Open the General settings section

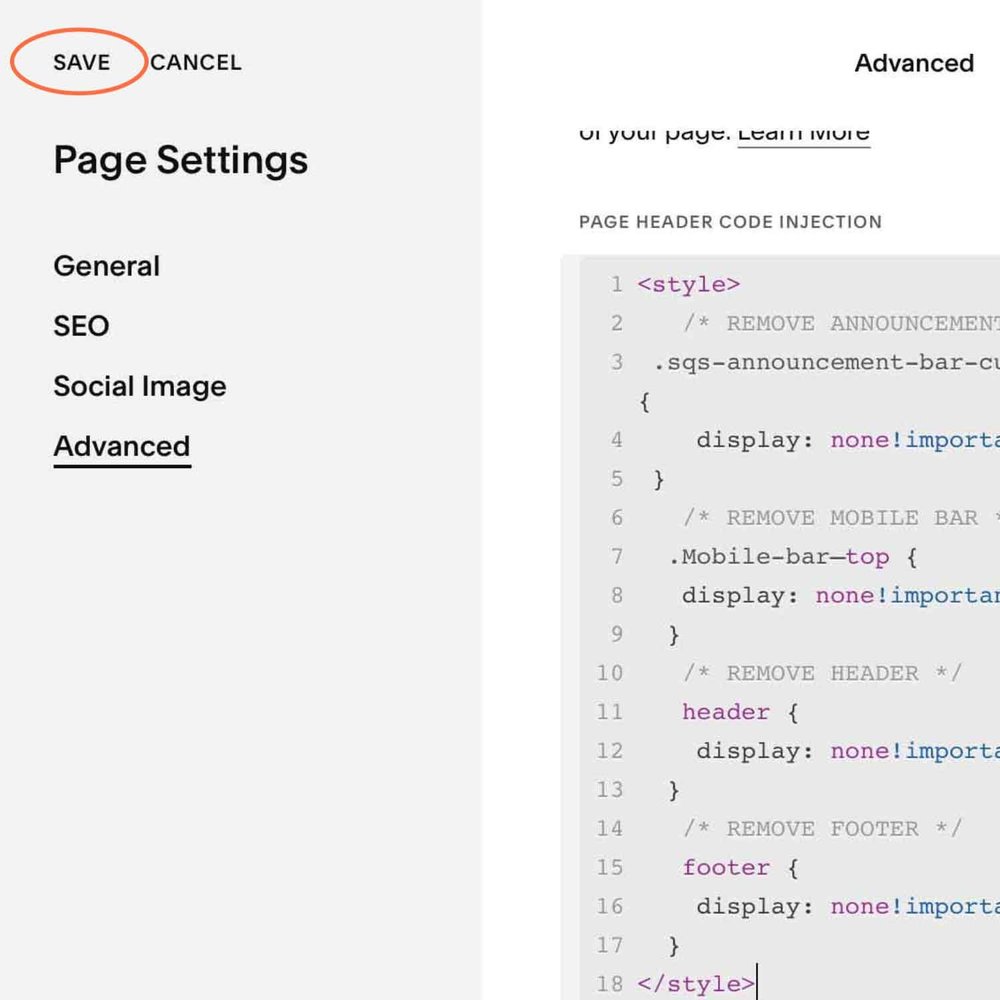[x=106, y=266]
